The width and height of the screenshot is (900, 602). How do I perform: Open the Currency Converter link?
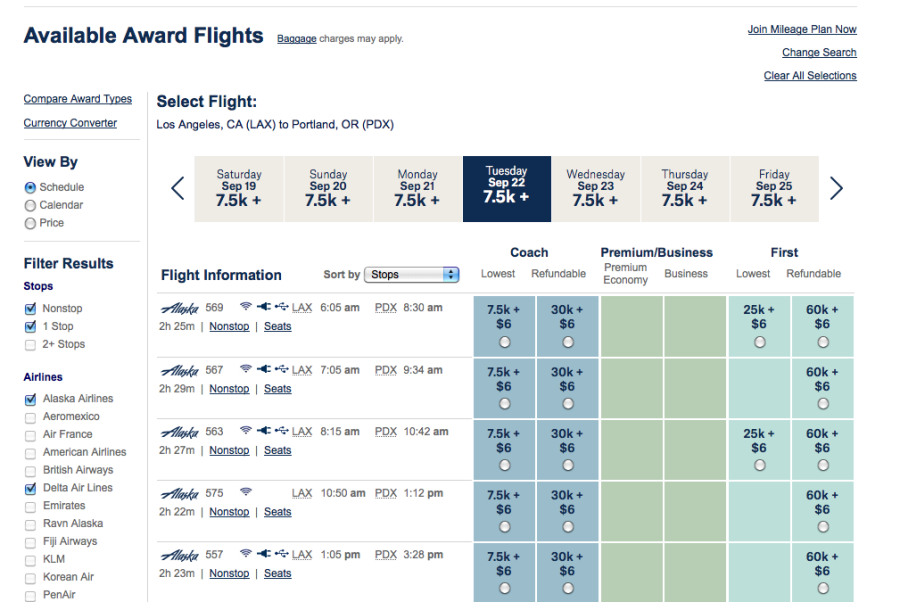70,123
